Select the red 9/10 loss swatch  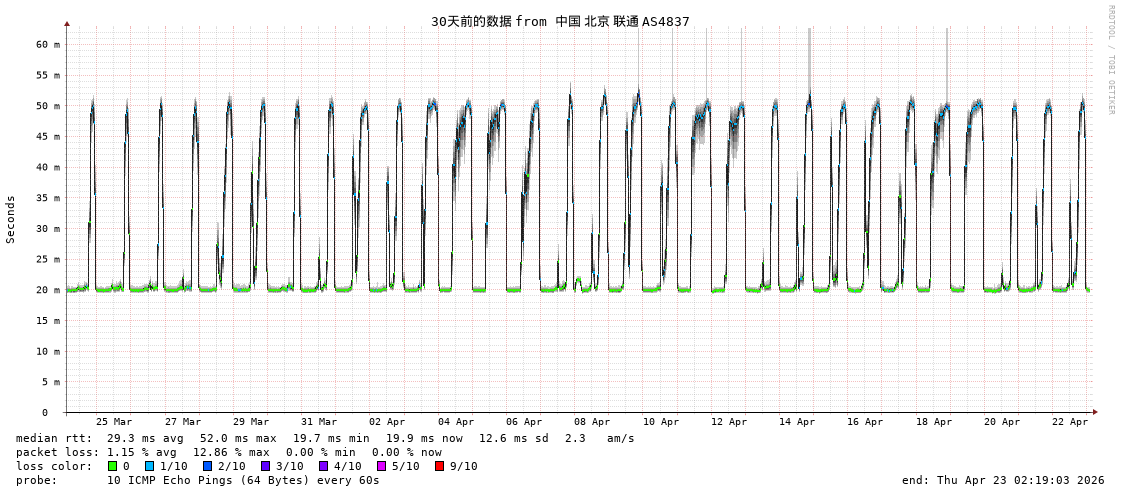[439, 466]
